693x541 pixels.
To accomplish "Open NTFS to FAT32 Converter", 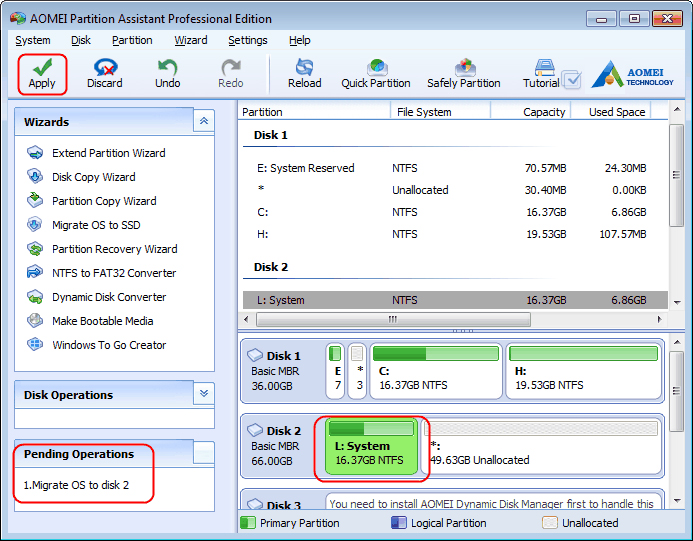I will point(114,273).
